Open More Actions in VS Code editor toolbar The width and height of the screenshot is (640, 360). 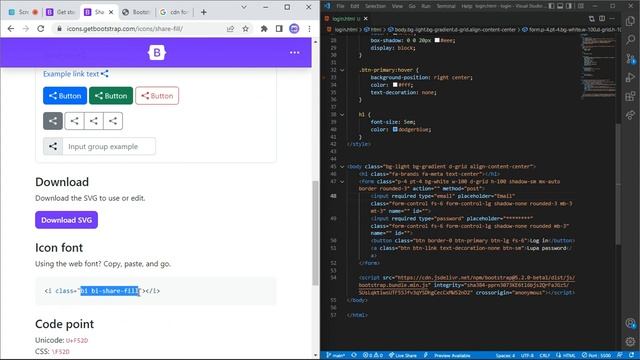pos(612,18)
